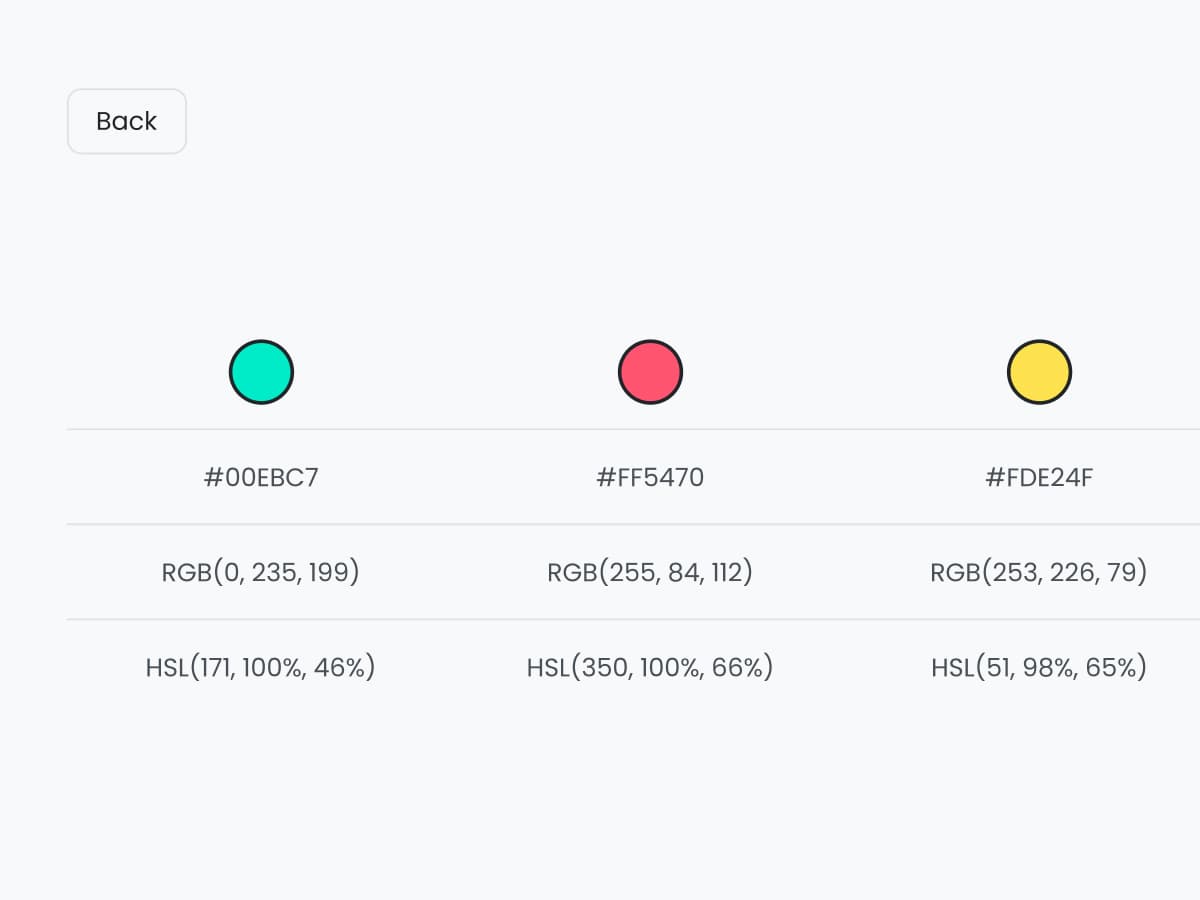Click the Back button
1200x900 pixels.
[127, 121]
